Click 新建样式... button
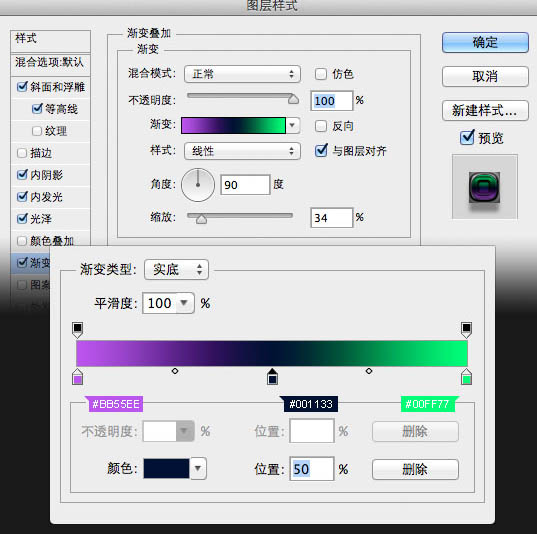The image size is (537, 534). pos(485,110)
